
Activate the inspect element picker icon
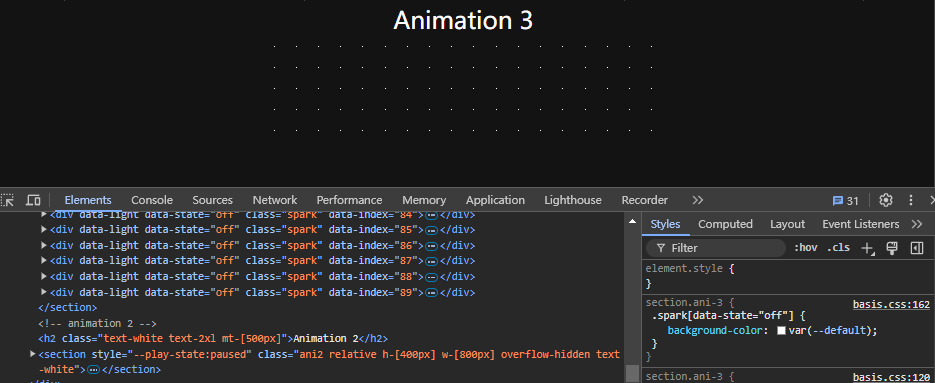pos(7,200)
